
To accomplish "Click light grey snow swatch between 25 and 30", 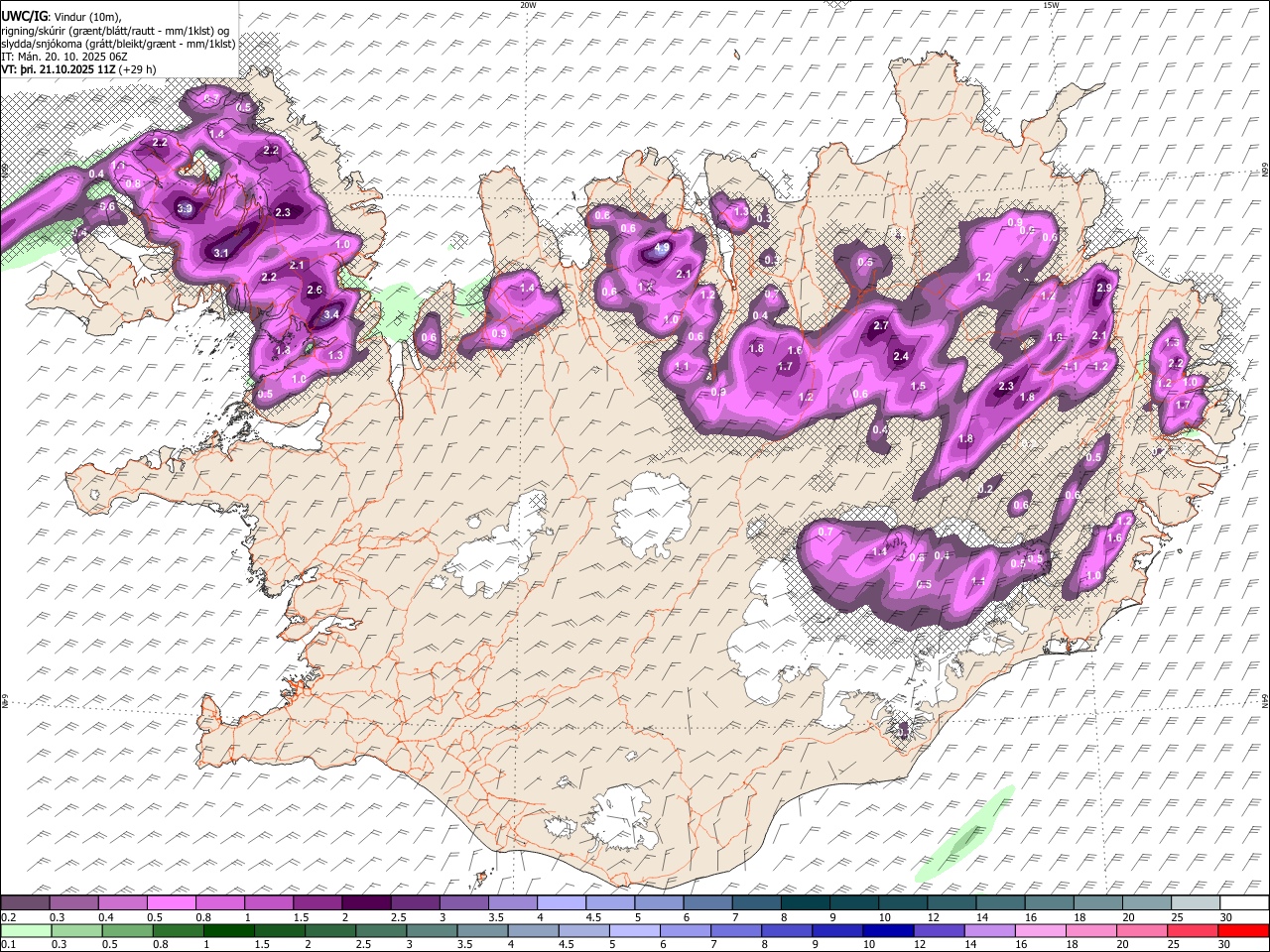I will [x=1196, y=902].
